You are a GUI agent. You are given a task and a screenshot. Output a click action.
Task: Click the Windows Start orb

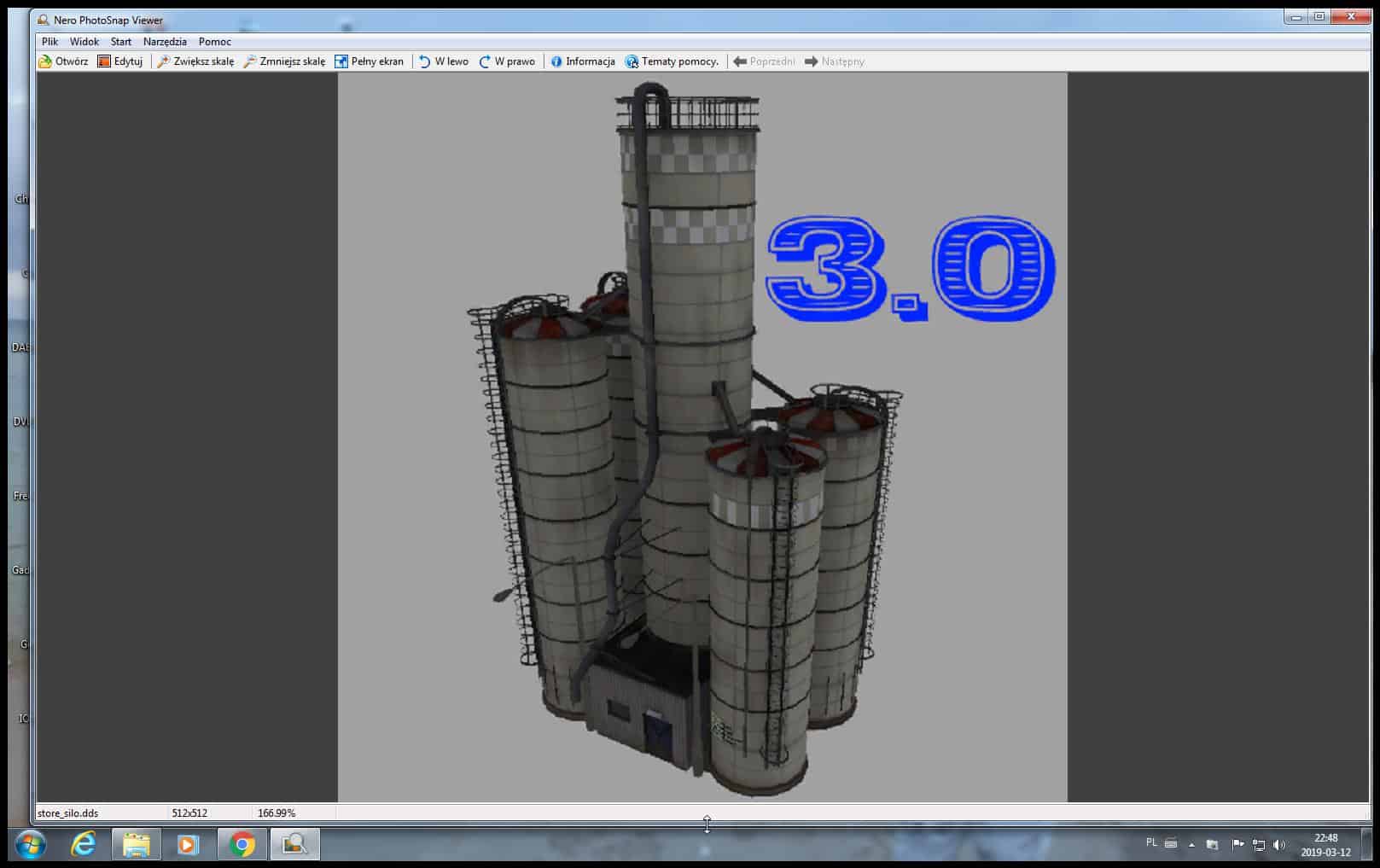pyautogui.click(x=31, y=845)
